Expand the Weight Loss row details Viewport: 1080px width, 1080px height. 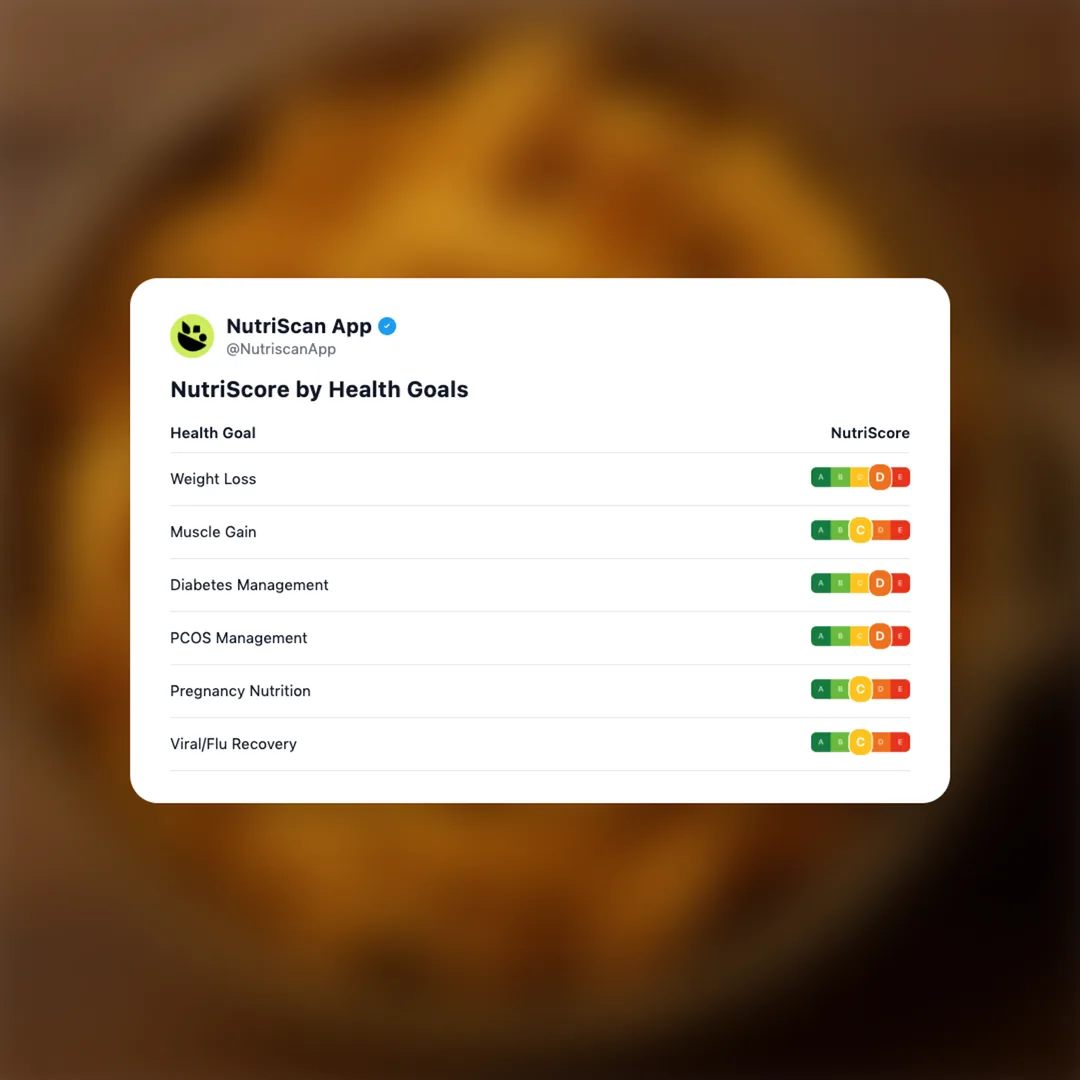coord(213,479)
